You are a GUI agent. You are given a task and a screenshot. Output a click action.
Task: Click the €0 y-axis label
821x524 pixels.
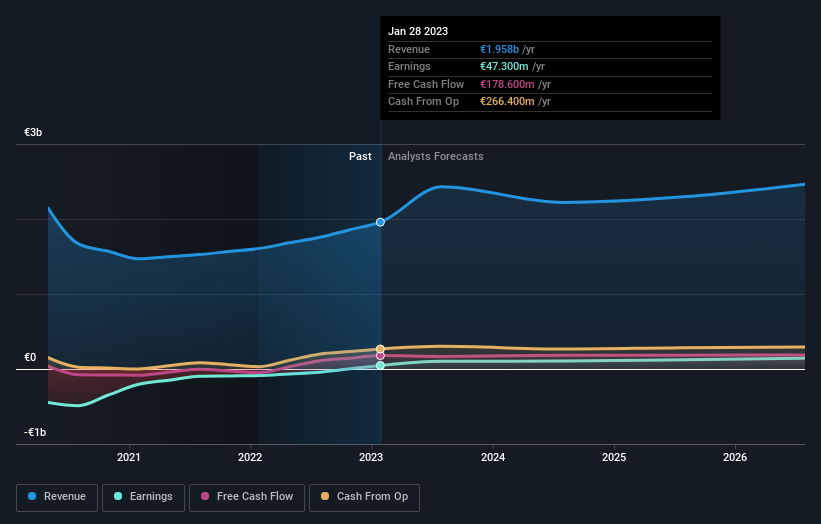(30, 358)
